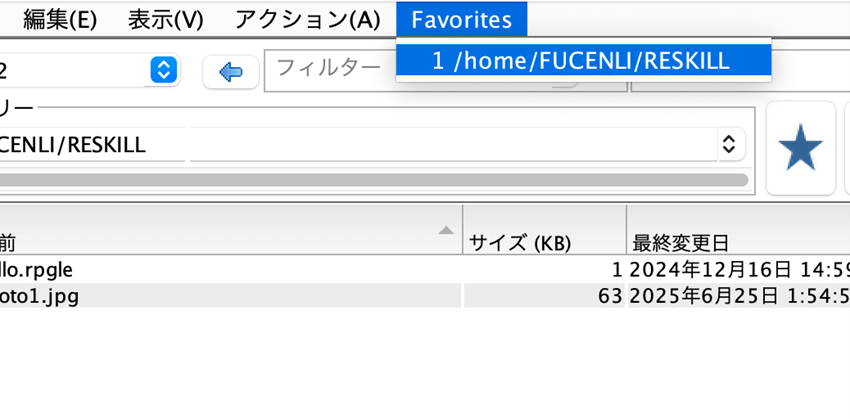Click the CENLI/RESKILL directory path field
The height and width of the screenshot is (419, 850).
point(90,145)
